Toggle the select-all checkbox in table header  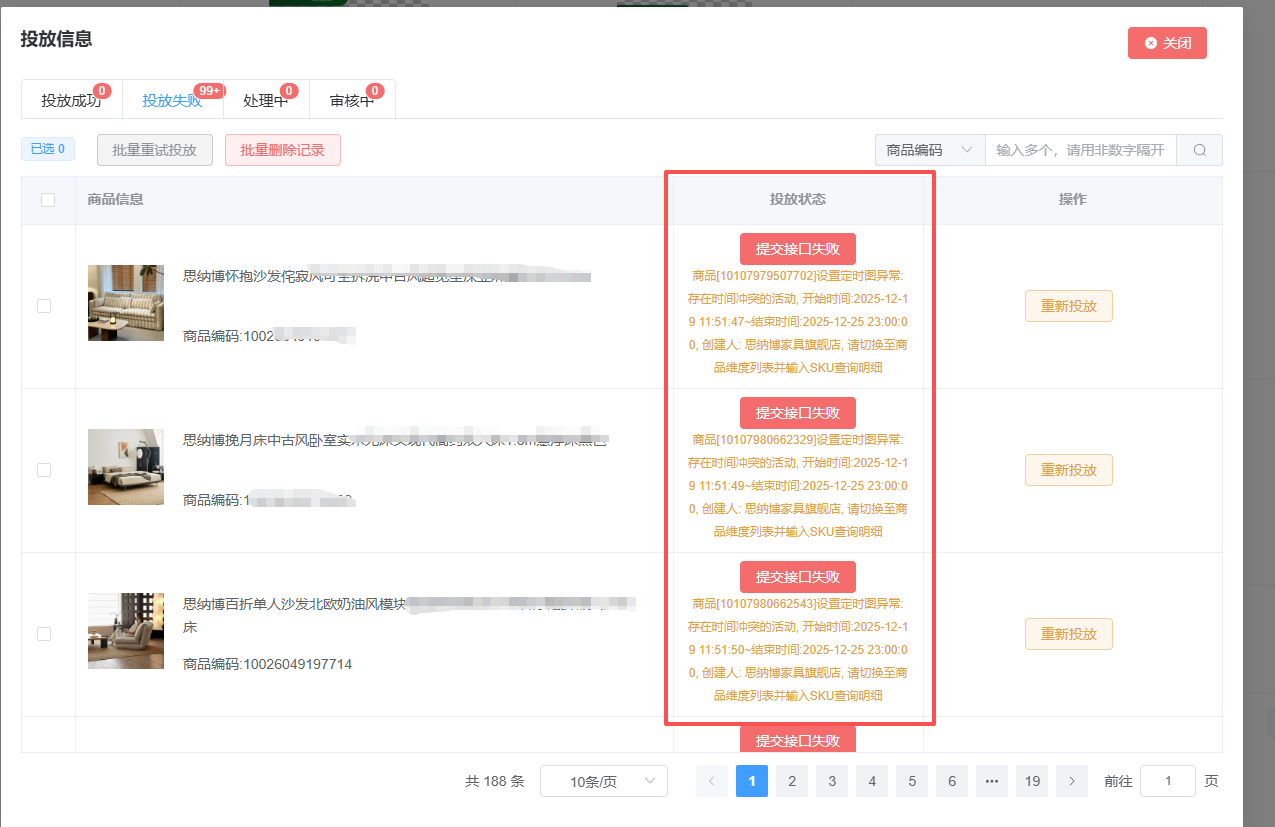(x=48, y=200)
